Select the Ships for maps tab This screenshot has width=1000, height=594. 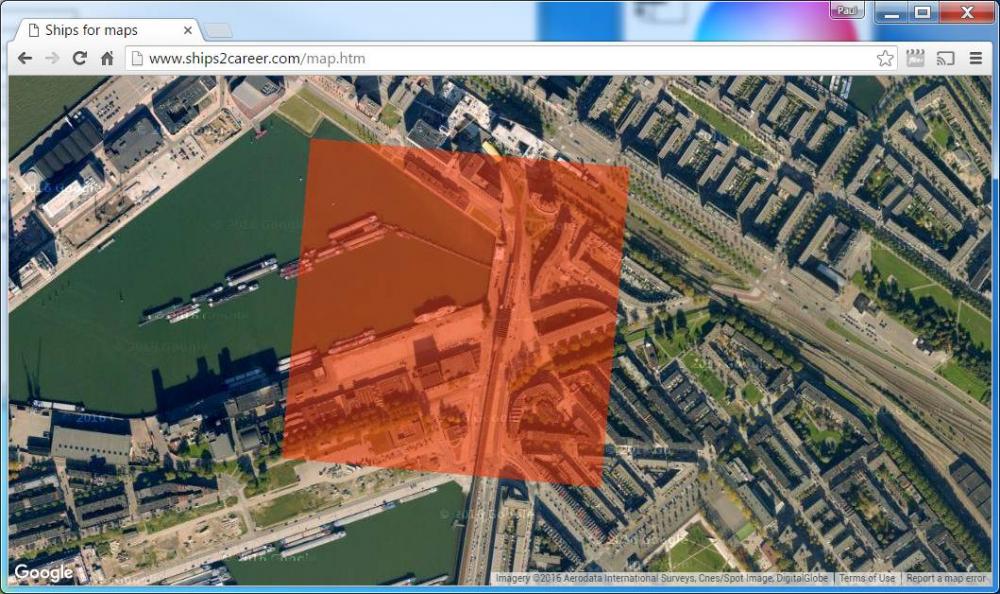[108, 30]
